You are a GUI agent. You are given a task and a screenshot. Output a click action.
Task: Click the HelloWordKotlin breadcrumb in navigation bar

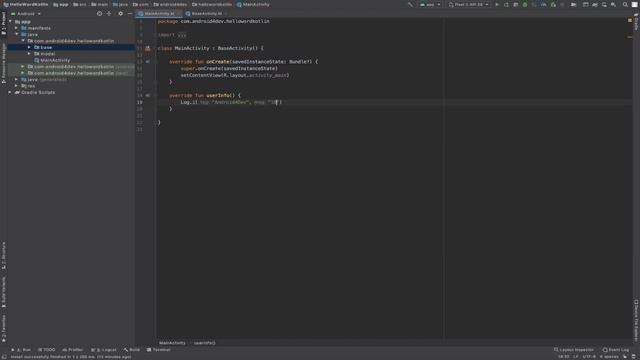pyautogui.click(x=26, y=4)
